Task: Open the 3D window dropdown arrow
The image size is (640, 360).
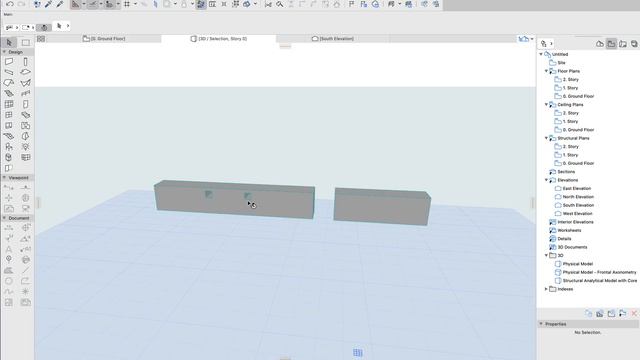Action: tap(532, 39)
